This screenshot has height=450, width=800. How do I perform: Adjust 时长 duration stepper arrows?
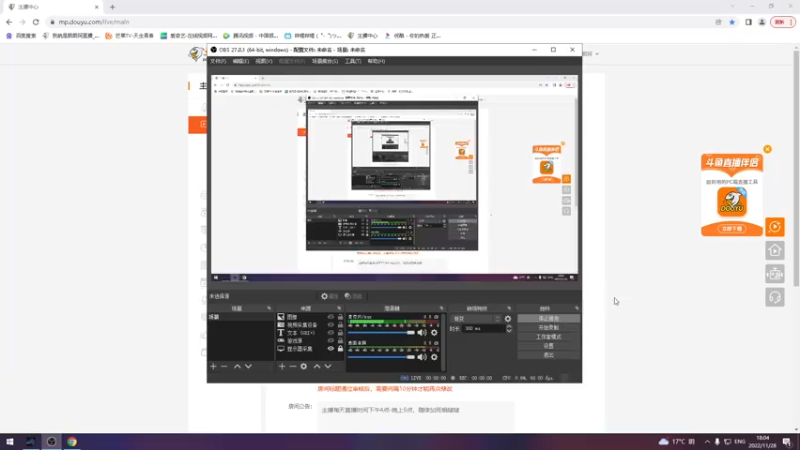pos(509,329)
